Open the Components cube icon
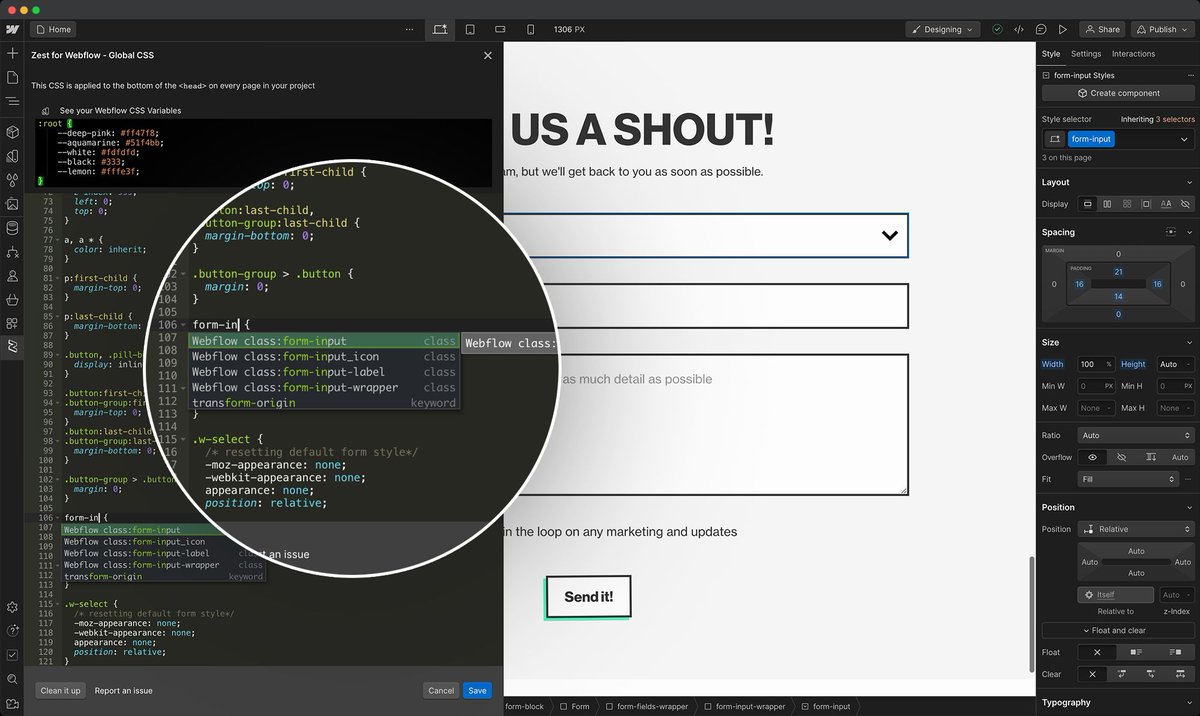1200x716 pixels. (12, 132)
